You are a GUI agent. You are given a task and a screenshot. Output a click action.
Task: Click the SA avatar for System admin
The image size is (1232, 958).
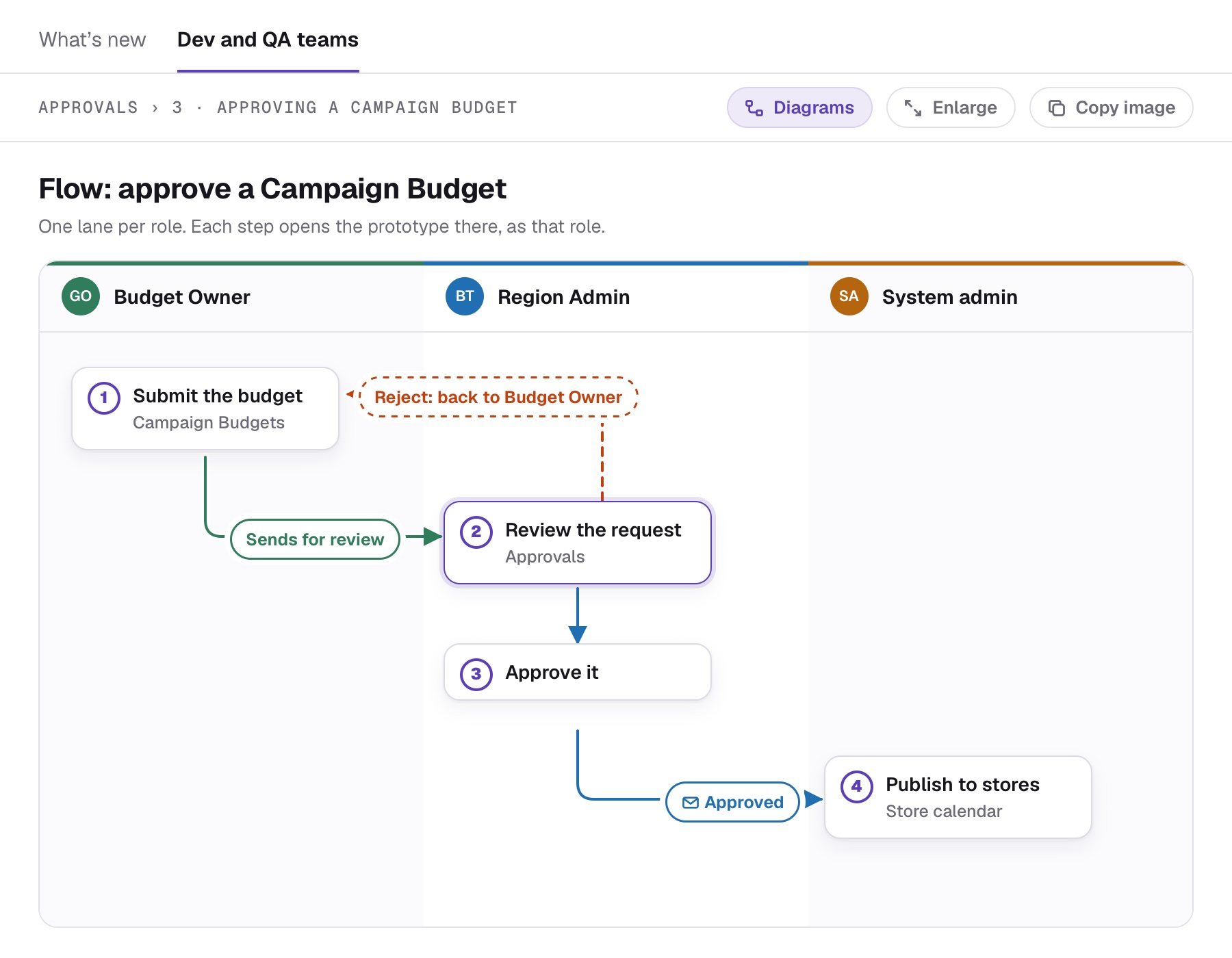[849, 296]
